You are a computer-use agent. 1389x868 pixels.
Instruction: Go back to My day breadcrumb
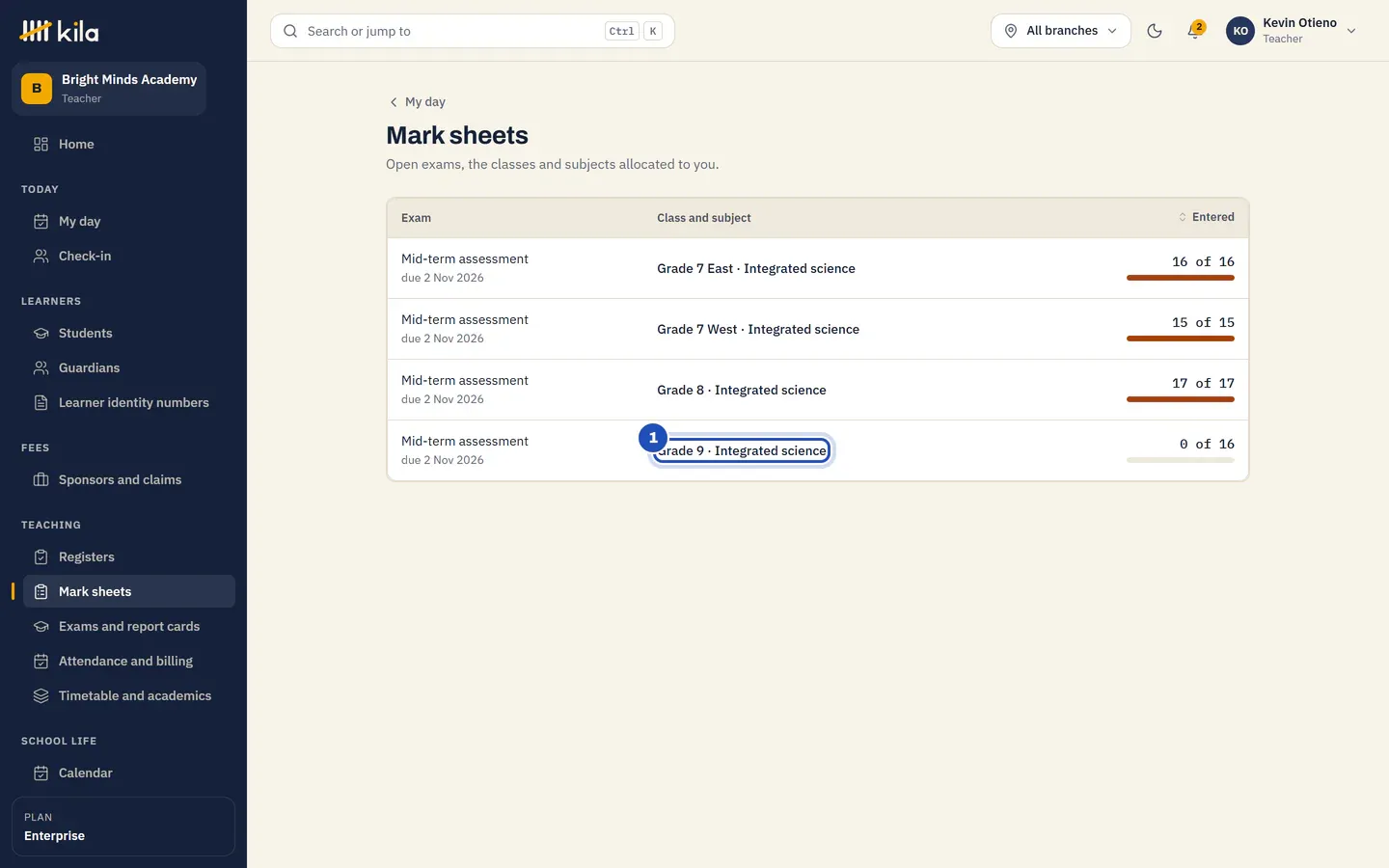(x=417, y=101)
